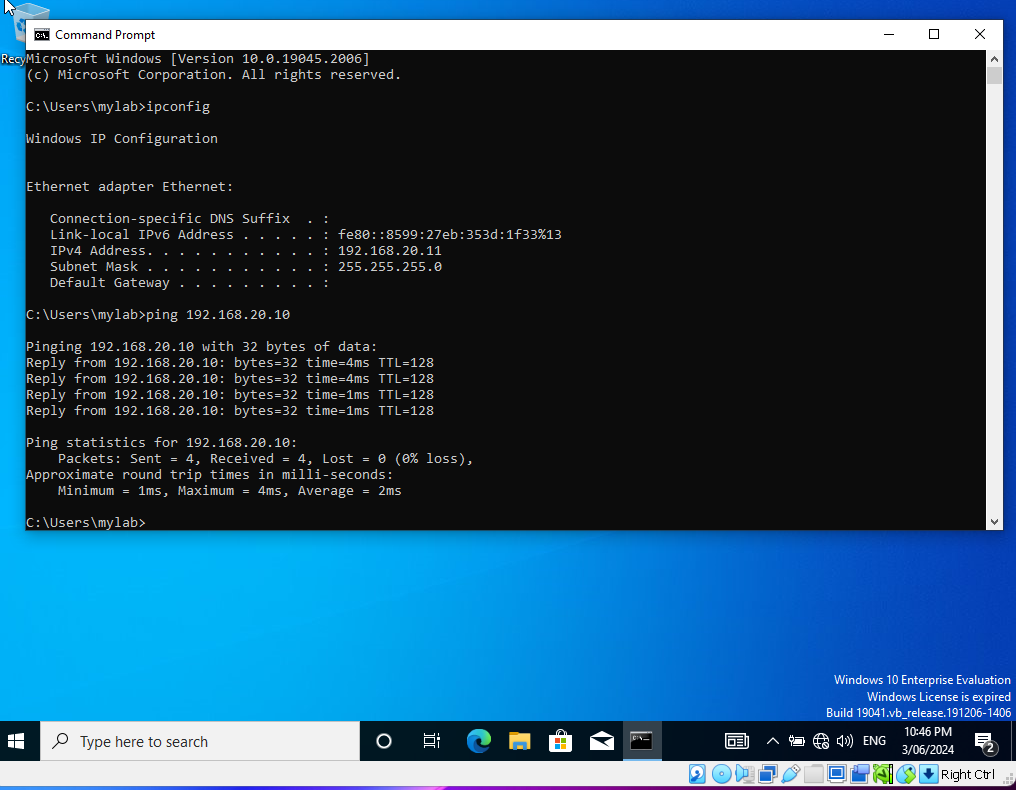Launch Microsoft Edge from the taskbar
This screenshot has height=790, width=1016.
click(x=479, y=741)
